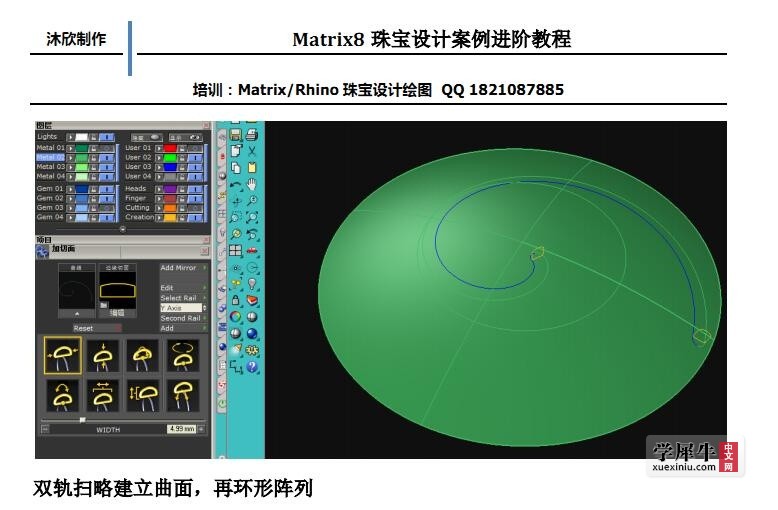778x510 pixels.
Task: Click the minus button beside WIDTH
Action: click(45, 429)
